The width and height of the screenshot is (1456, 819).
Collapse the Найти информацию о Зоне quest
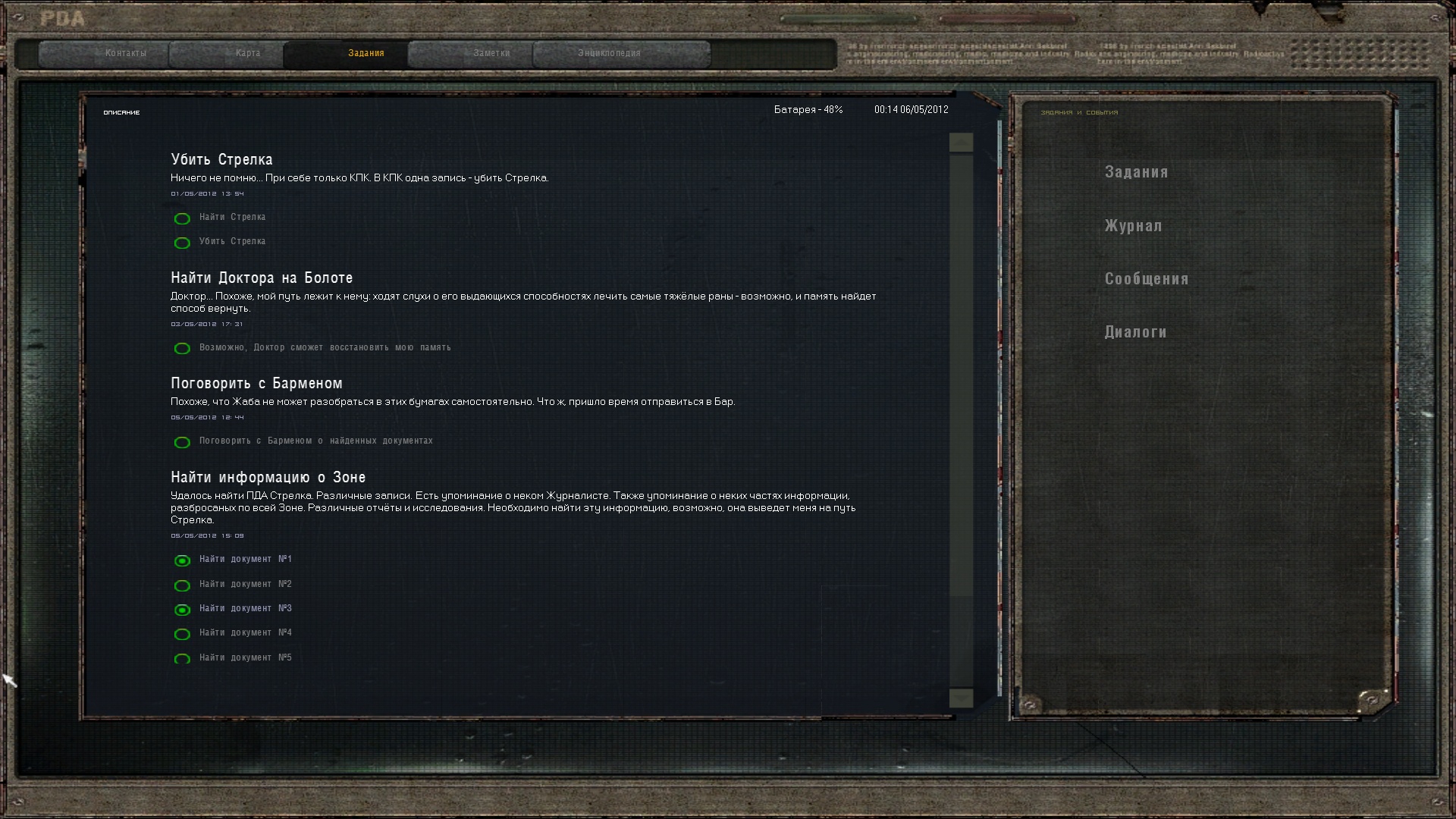(x=268, y=477)
